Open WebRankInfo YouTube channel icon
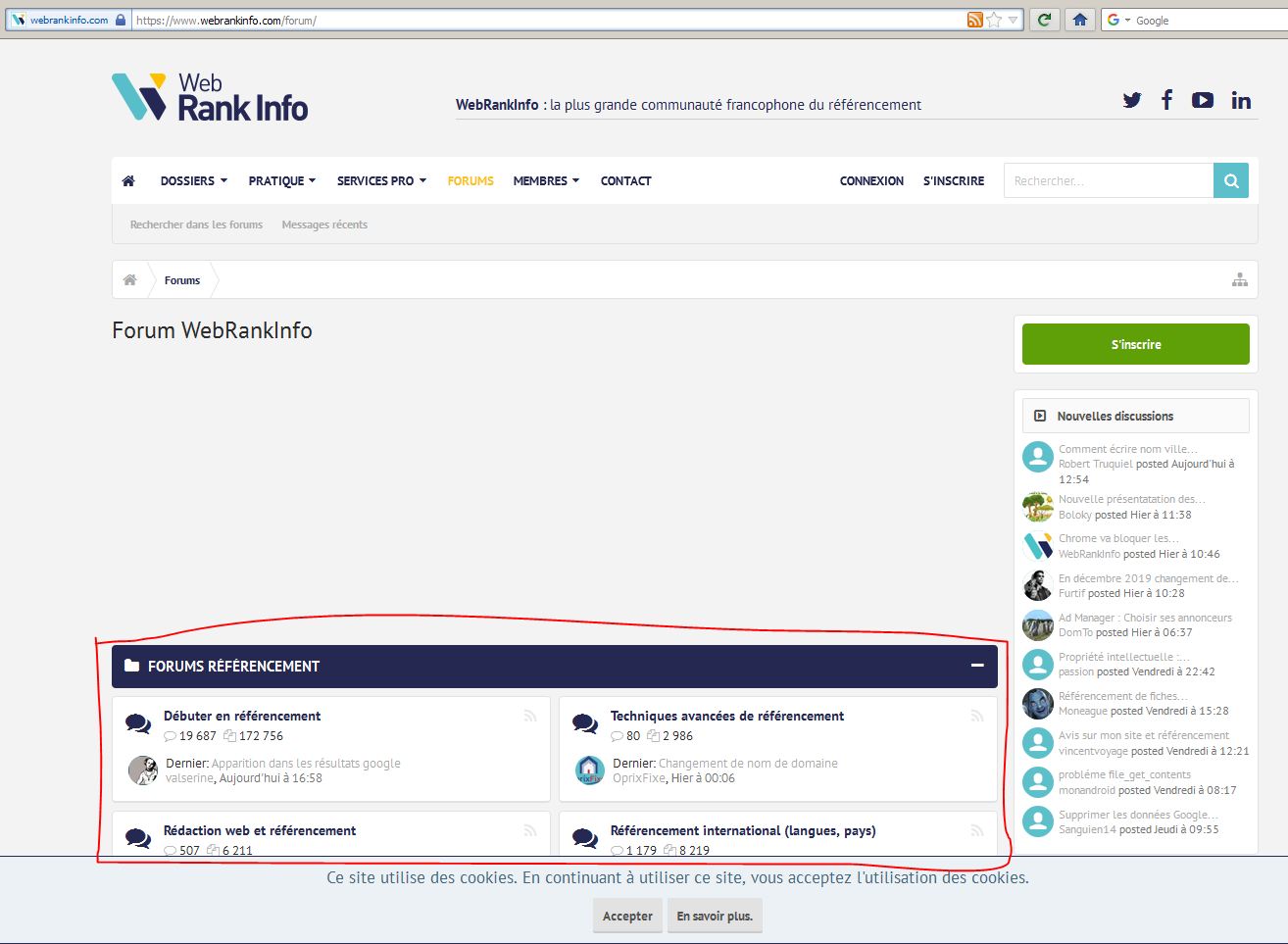This screenshot has height=944, width=1288. 1203,100
